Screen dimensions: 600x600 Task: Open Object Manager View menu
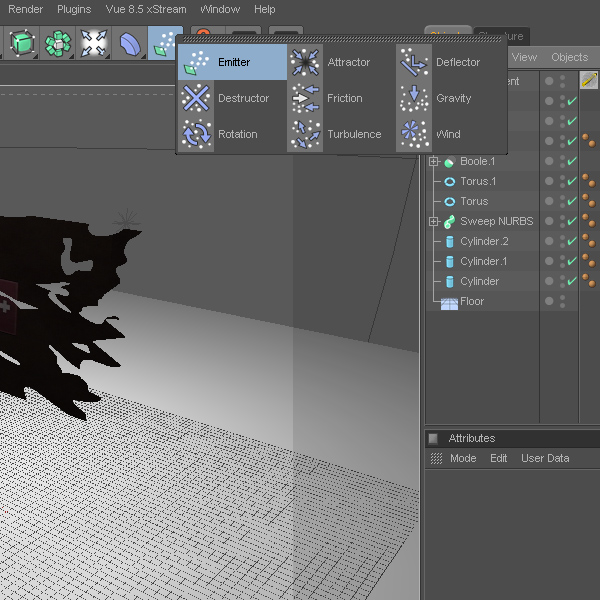pyautogui.click(x=524, y=57)
